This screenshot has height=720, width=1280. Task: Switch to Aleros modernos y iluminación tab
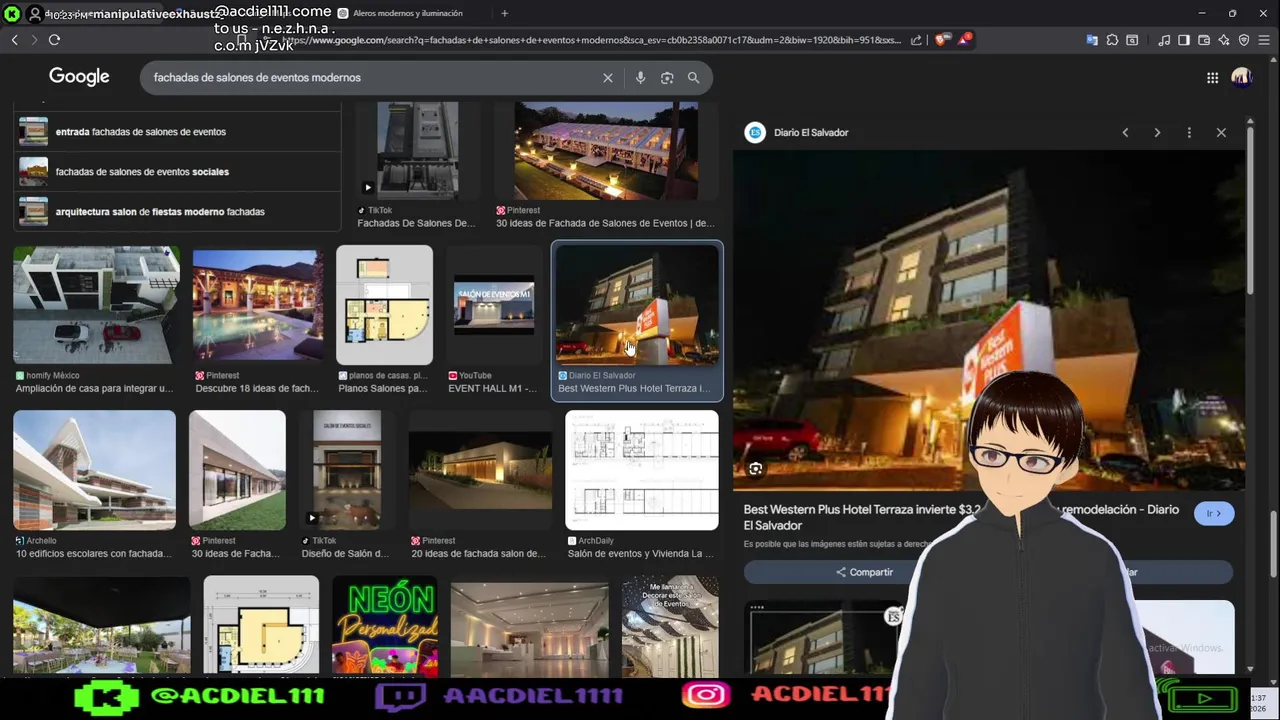(407, 13)
